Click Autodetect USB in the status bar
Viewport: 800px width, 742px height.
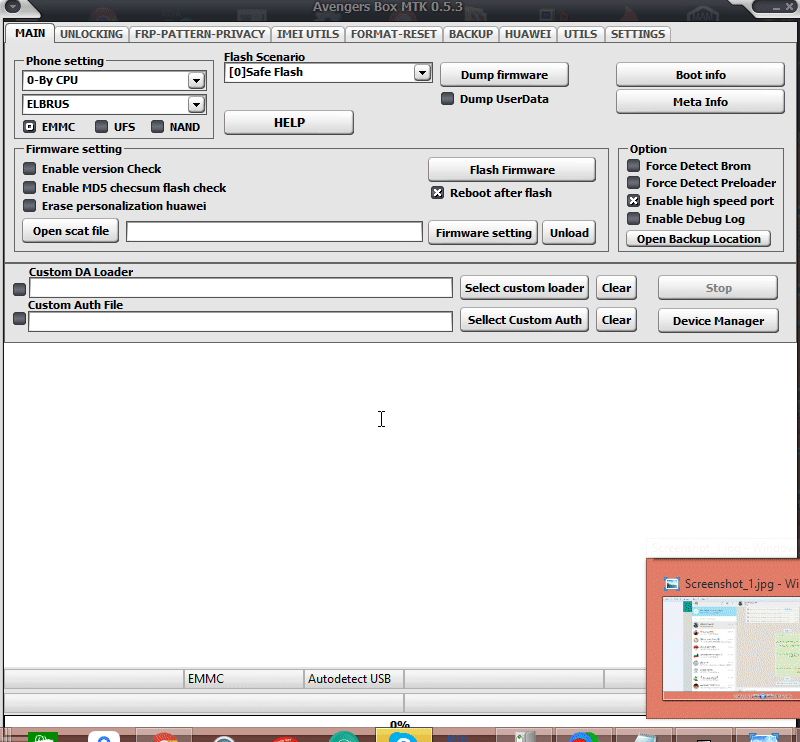tap(353, 679)
